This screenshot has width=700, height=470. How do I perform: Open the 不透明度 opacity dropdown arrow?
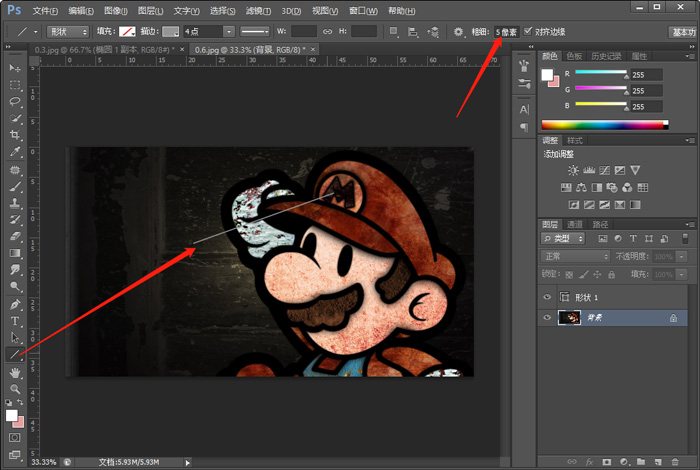682,257
